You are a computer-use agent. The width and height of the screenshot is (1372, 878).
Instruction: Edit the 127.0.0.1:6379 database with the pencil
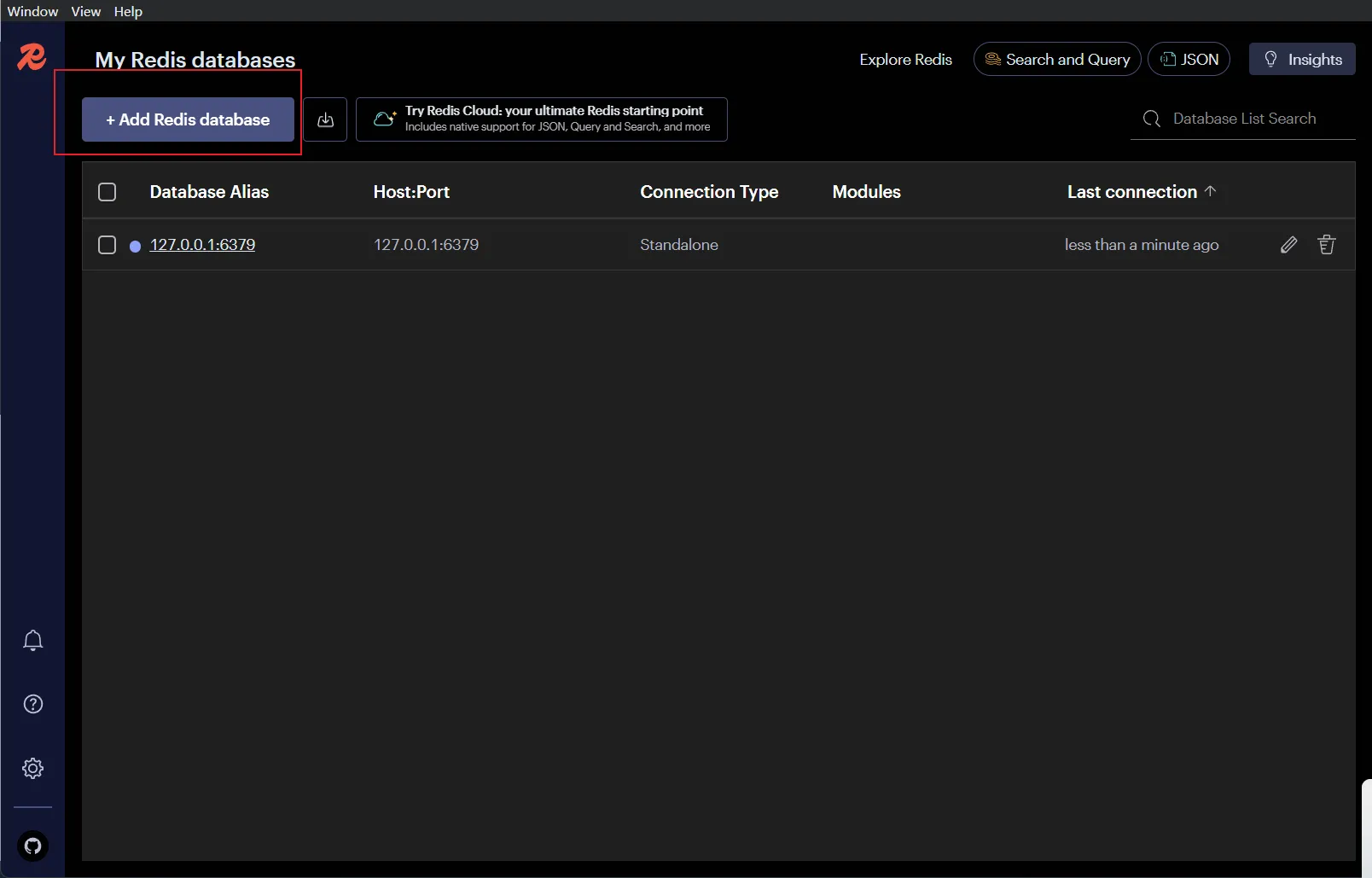pyautogui.click(x=1288, y=245)
